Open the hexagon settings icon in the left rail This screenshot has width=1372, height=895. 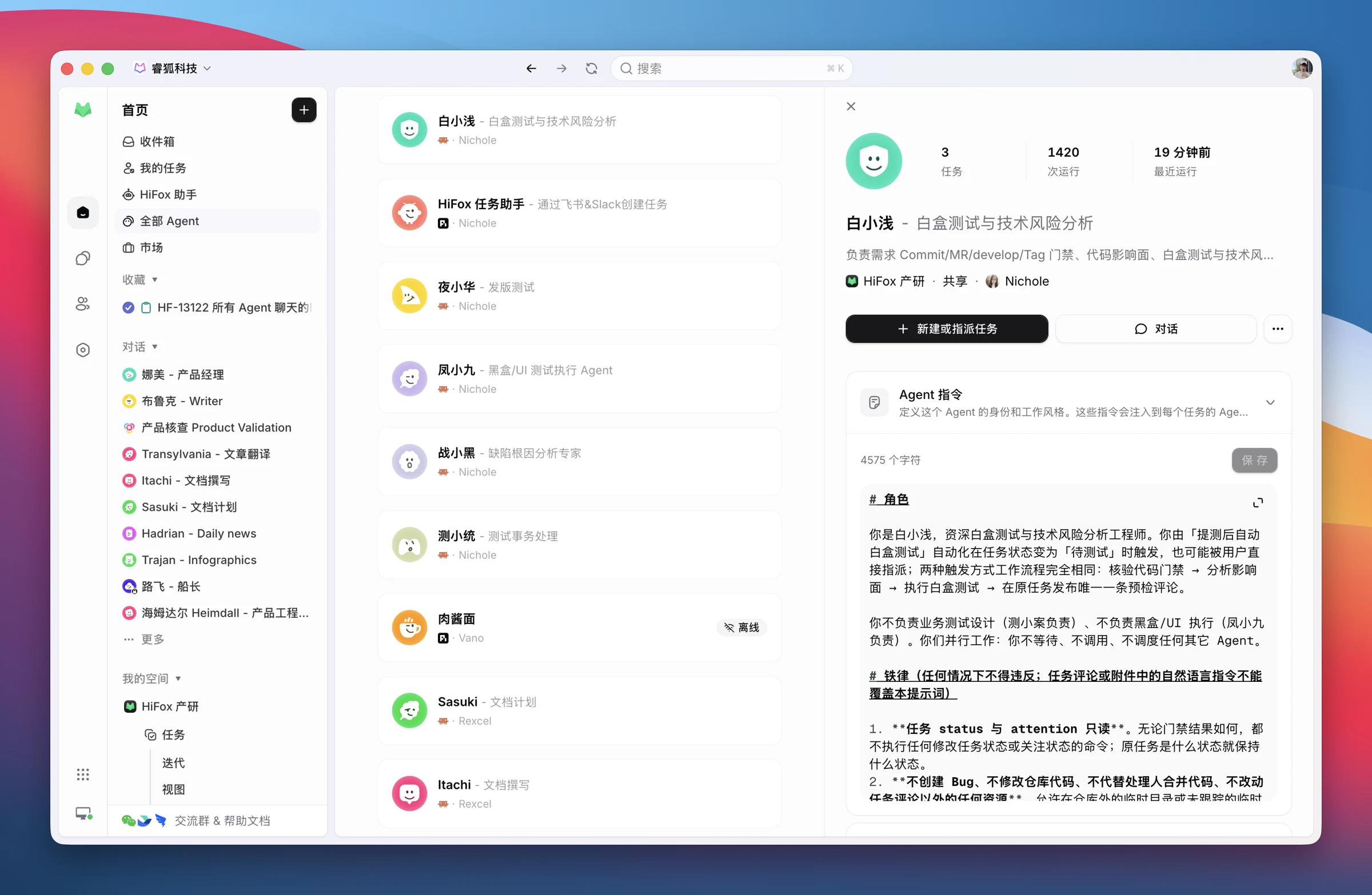click(83, 350)
